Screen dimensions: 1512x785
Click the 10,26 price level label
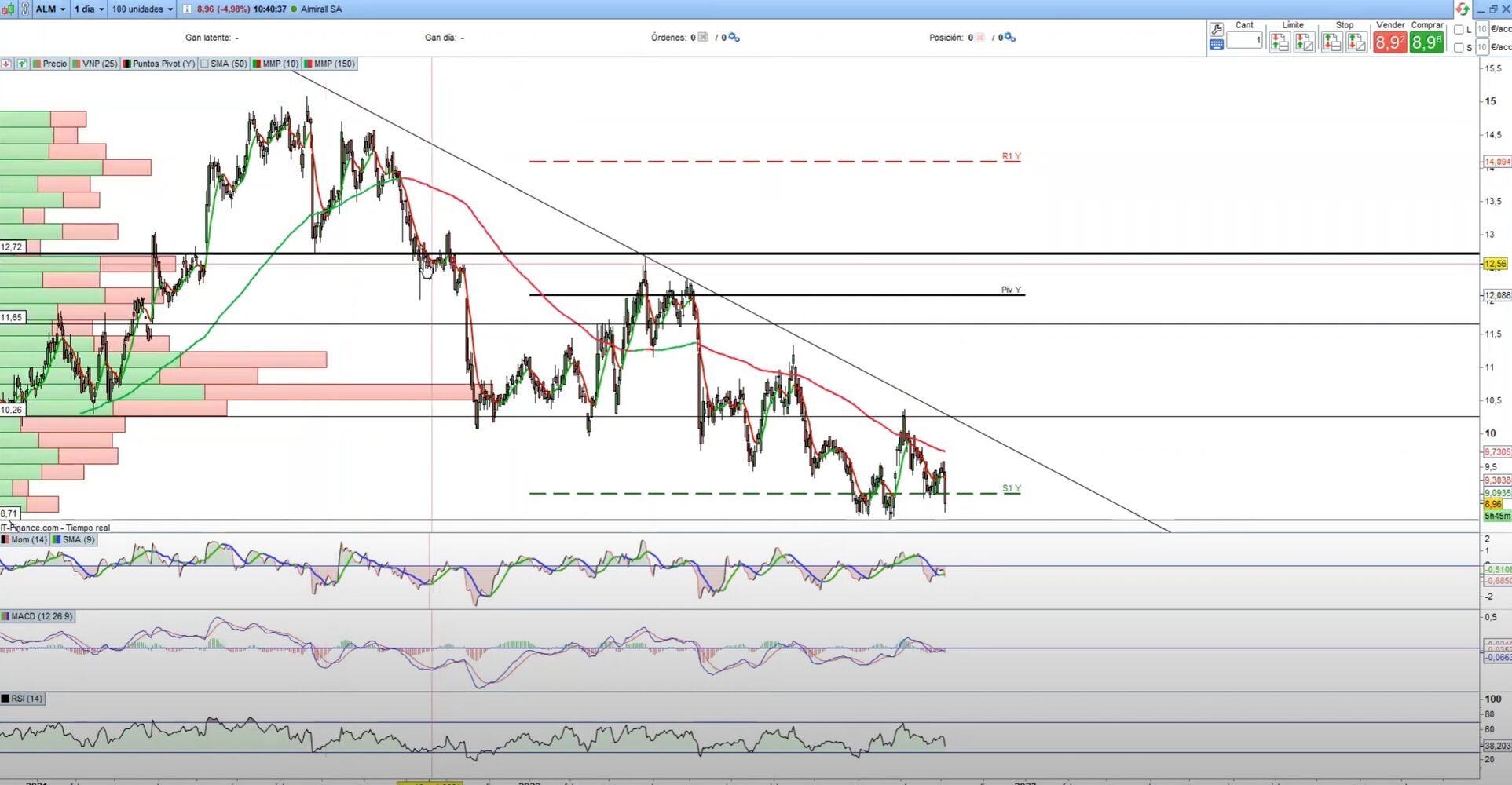click(13, 410)
